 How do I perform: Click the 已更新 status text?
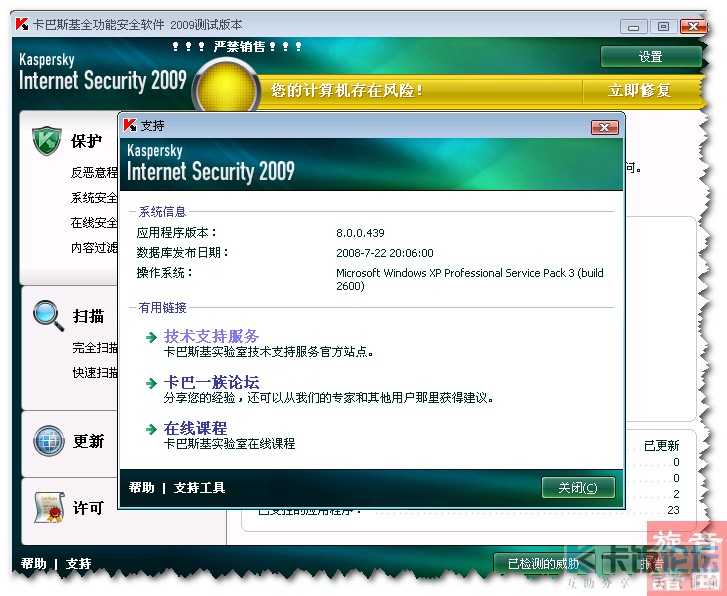[x=662, y=446]
